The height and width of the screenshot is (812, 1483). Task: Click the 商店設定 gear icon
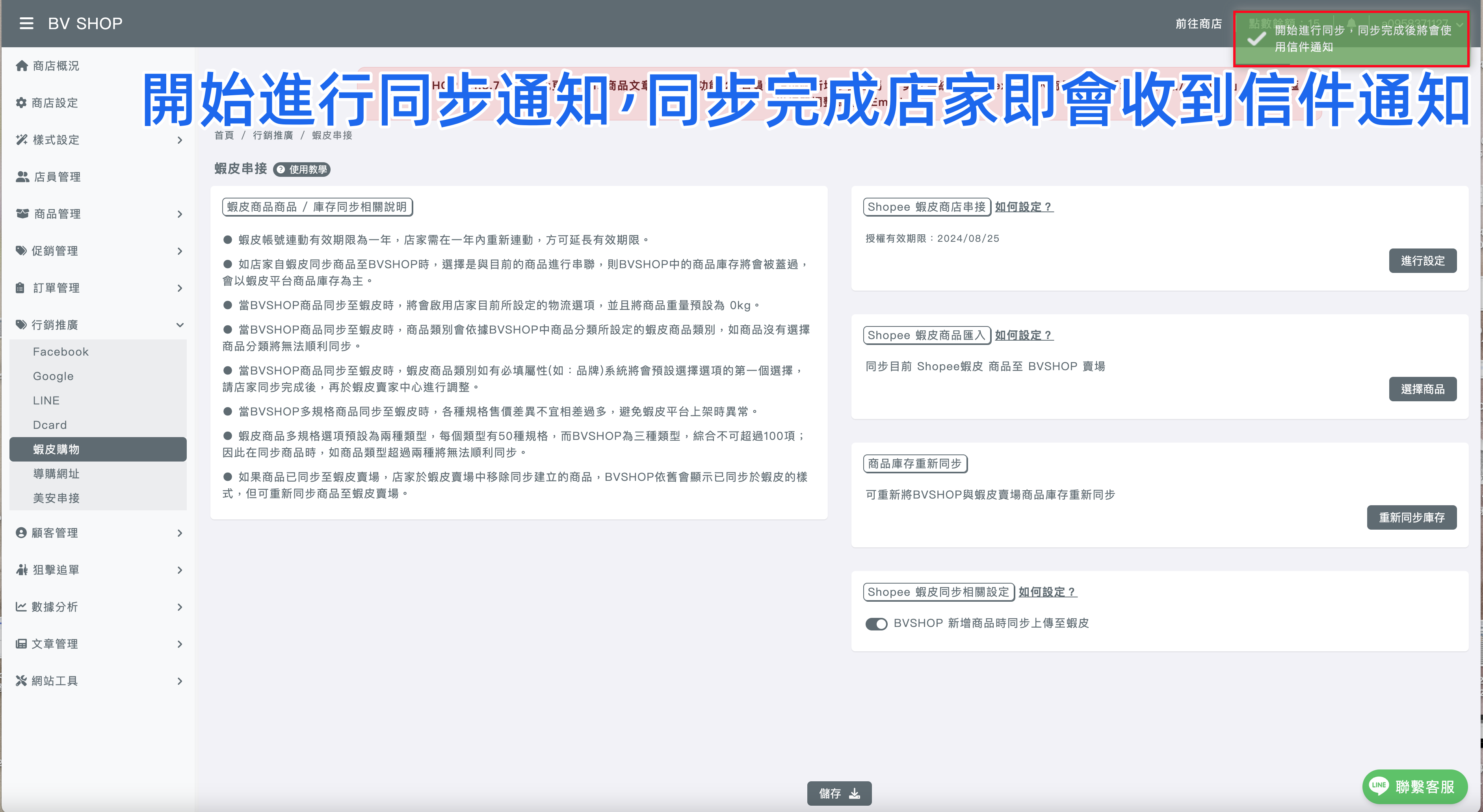click(x=21, y=102)
